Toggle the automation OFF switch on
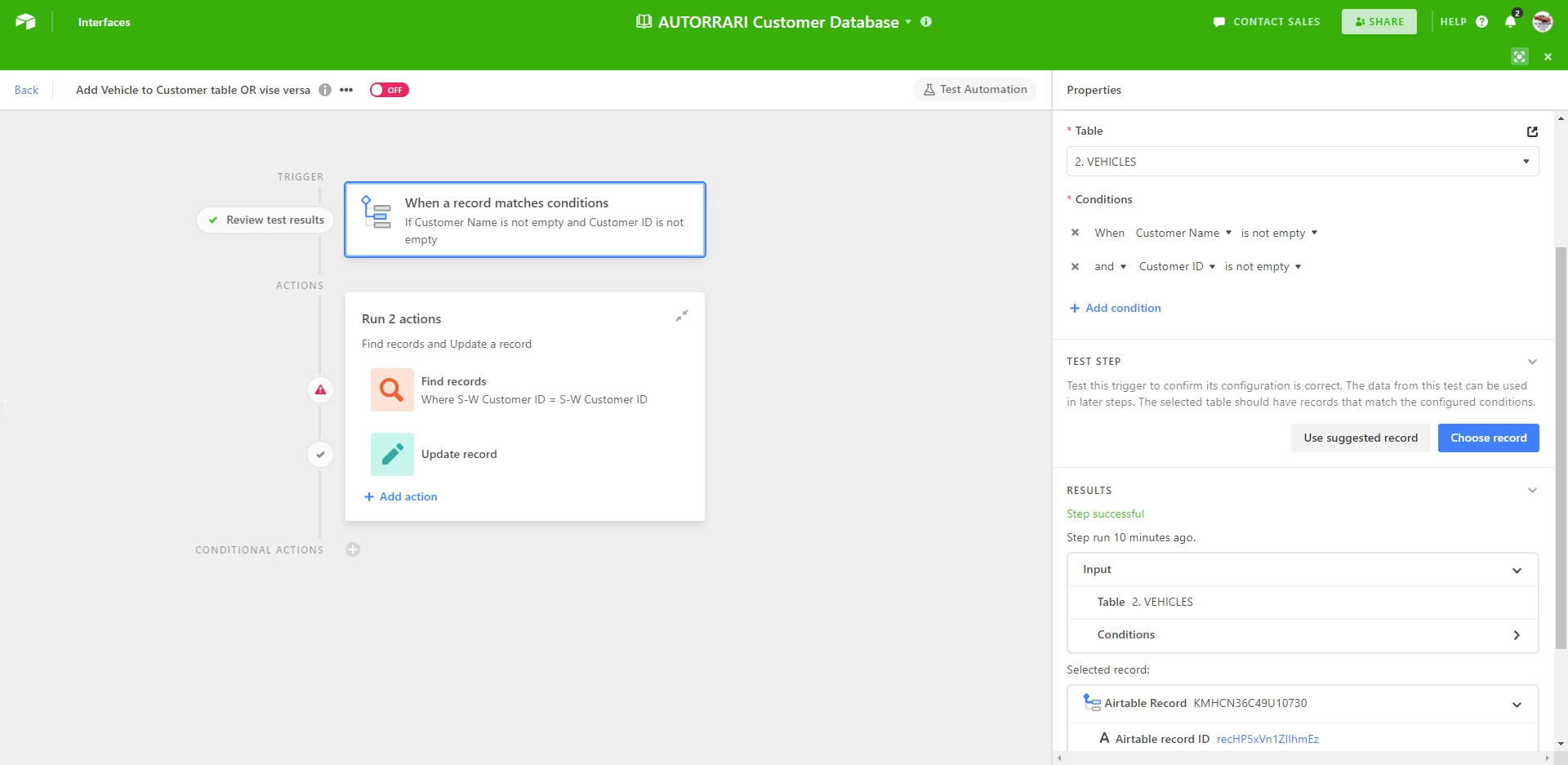 click(389, 90)
